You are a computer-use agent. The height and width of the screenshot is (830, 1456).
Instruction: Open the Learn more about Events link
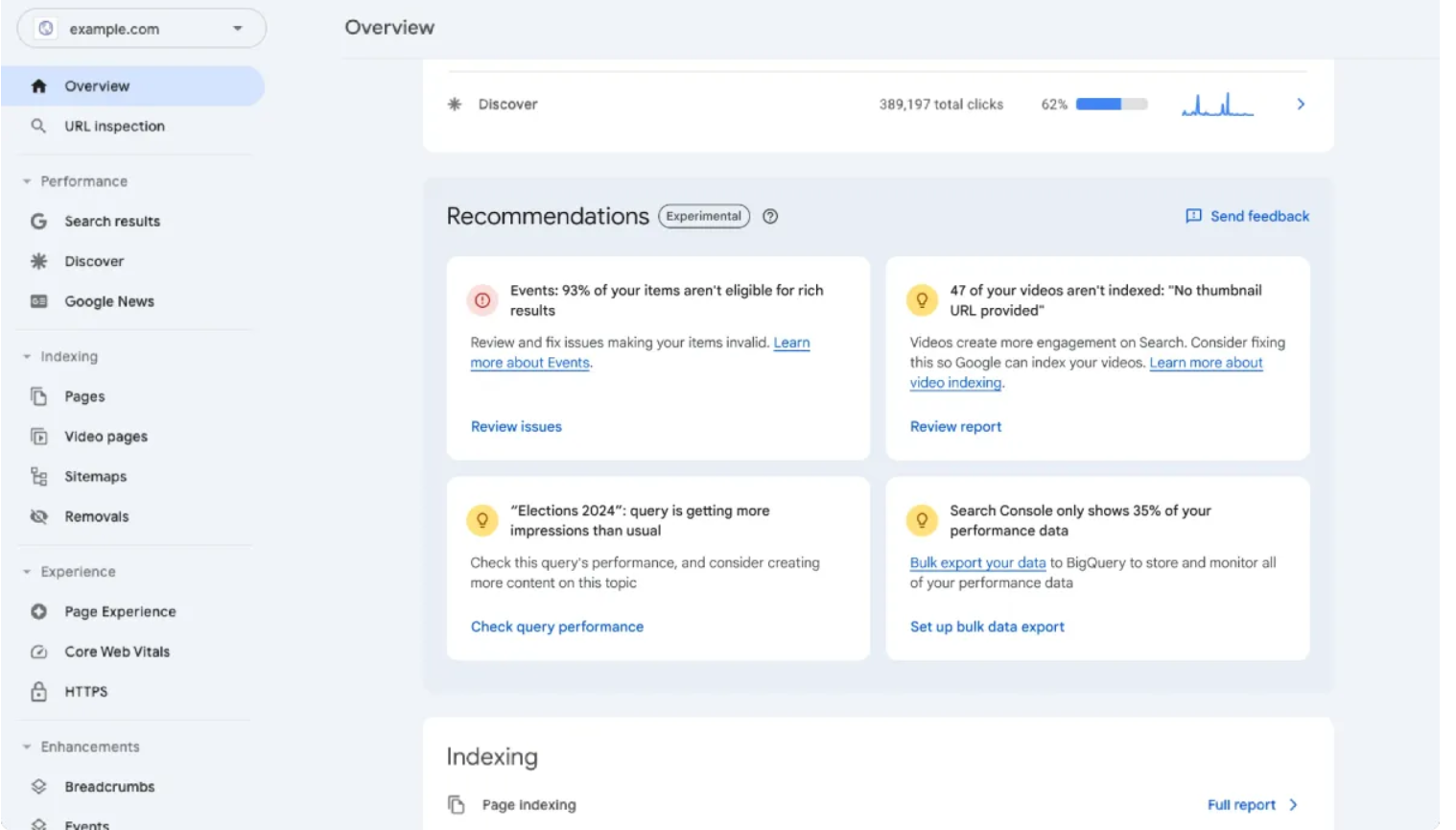point(529,363)
